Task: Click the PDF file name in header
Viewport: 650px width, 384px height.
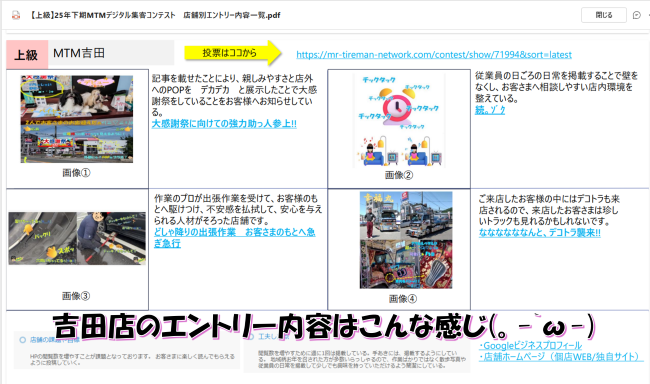Action: (x=155, y=15)
